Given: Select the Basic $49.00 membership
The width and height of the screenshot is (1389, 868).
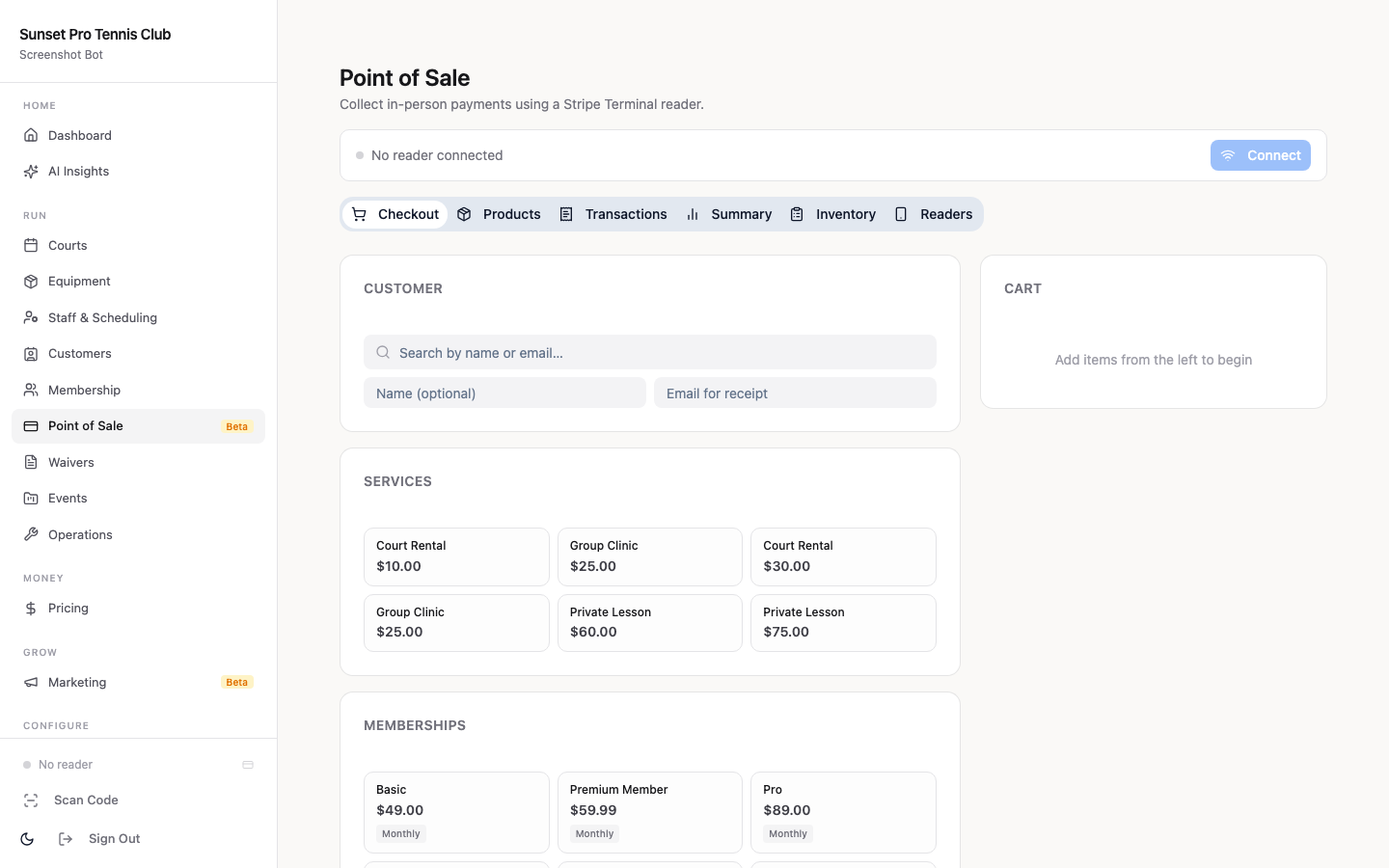Looking at the screenshot, I should pos(456,812).
